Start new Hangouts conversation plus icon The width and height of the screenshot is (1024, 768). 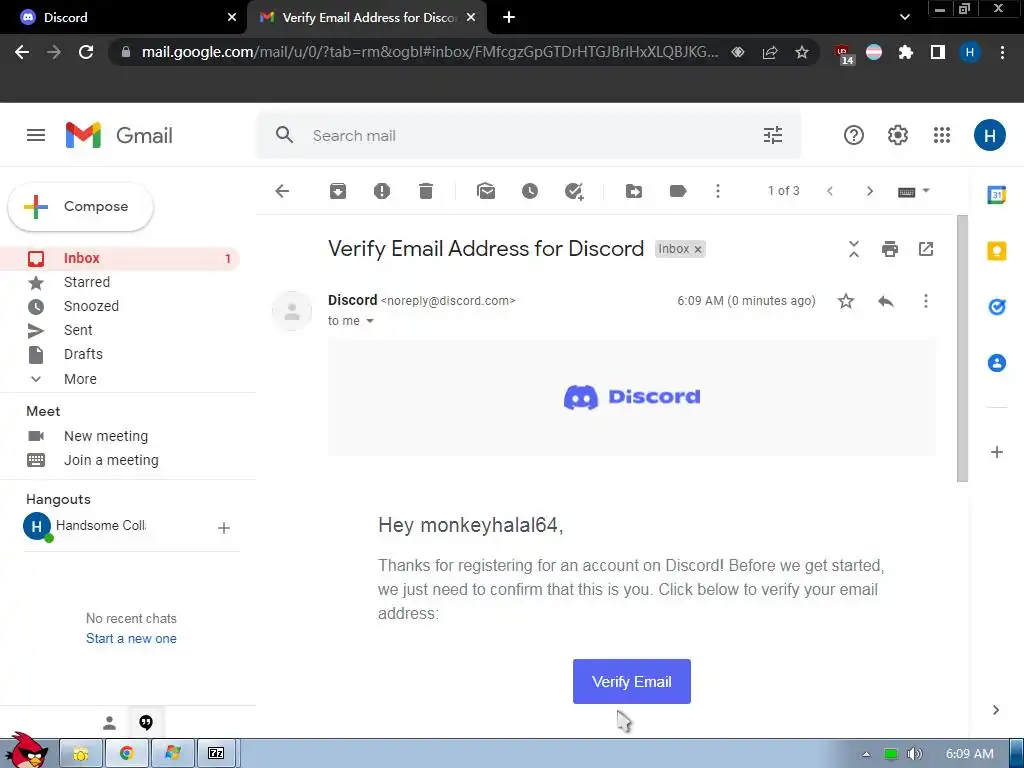click(x=223, y=528)
